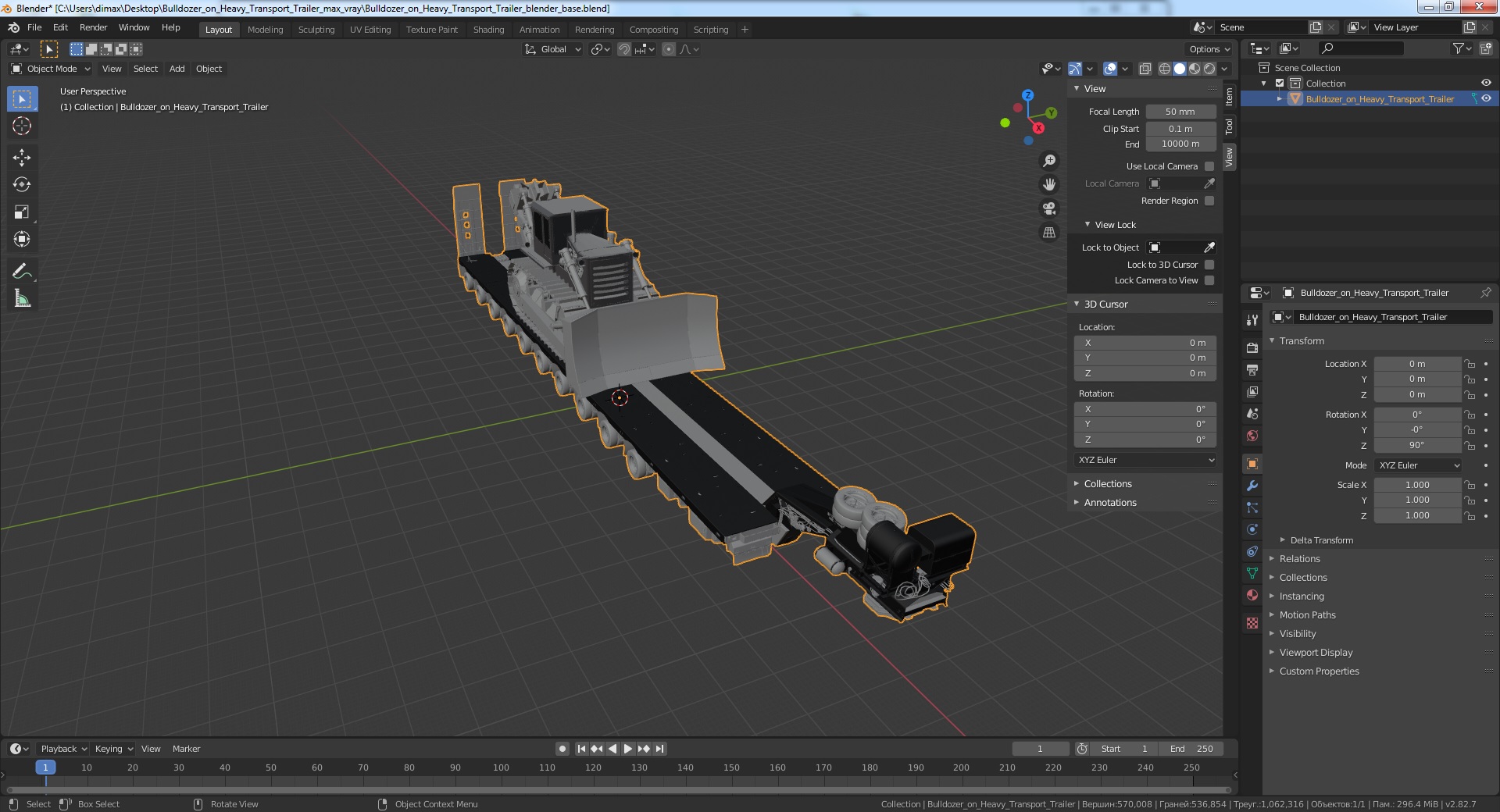Toggle auto keying record button
This screenshot has height=812, width=1500.
[x=562, y=749]
